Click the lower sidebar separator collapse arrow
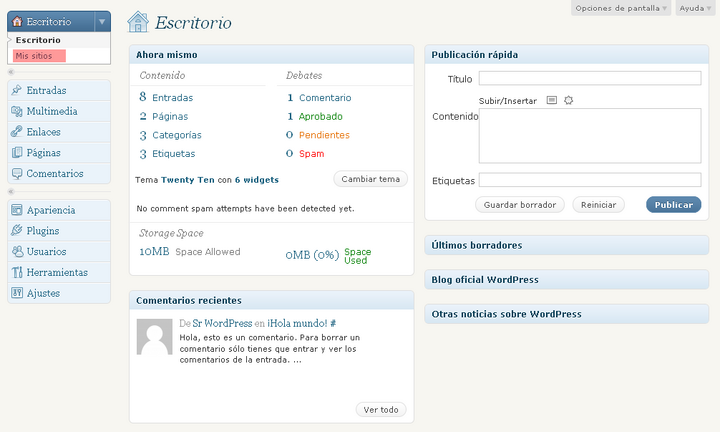The image size is (720, 432). [11, 191]
